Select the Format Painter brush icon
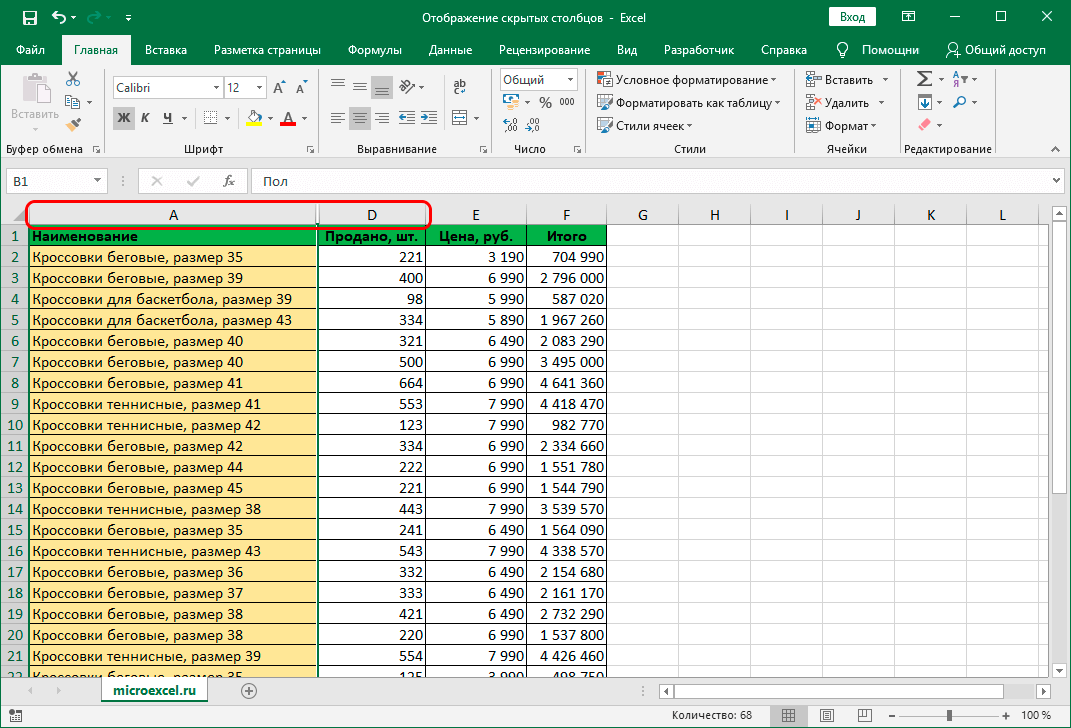Viewport: 1071px width, 728px height. click(x=73, y=124)
